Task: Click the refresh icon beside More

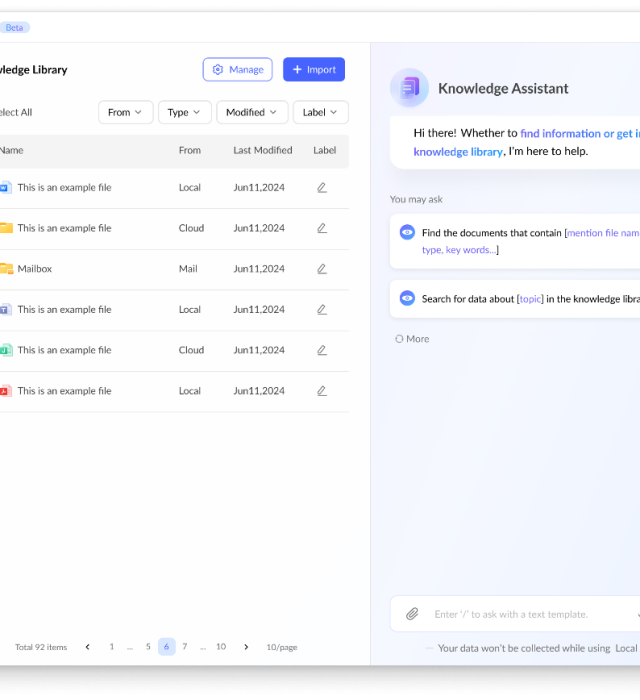Action: coord(399,339)
